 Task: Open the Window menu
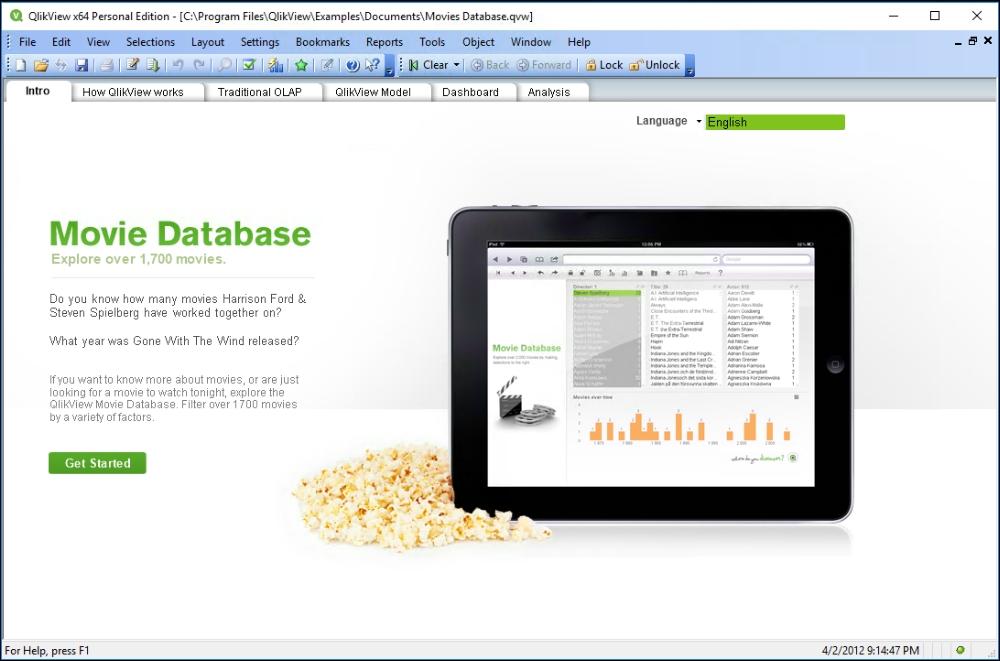pyautogui.click(x=531, y=42)
